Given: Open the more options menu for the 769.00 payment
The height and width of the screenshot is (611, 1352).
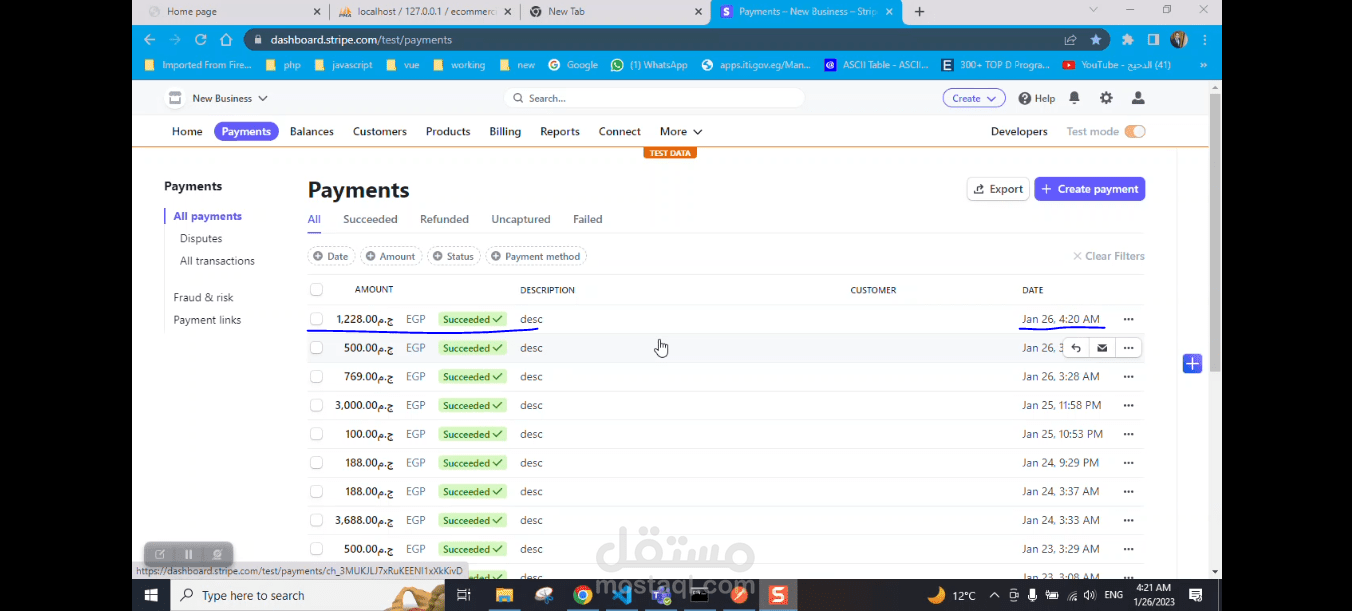Looking at the screenshot, I should tap(1128, 377).
